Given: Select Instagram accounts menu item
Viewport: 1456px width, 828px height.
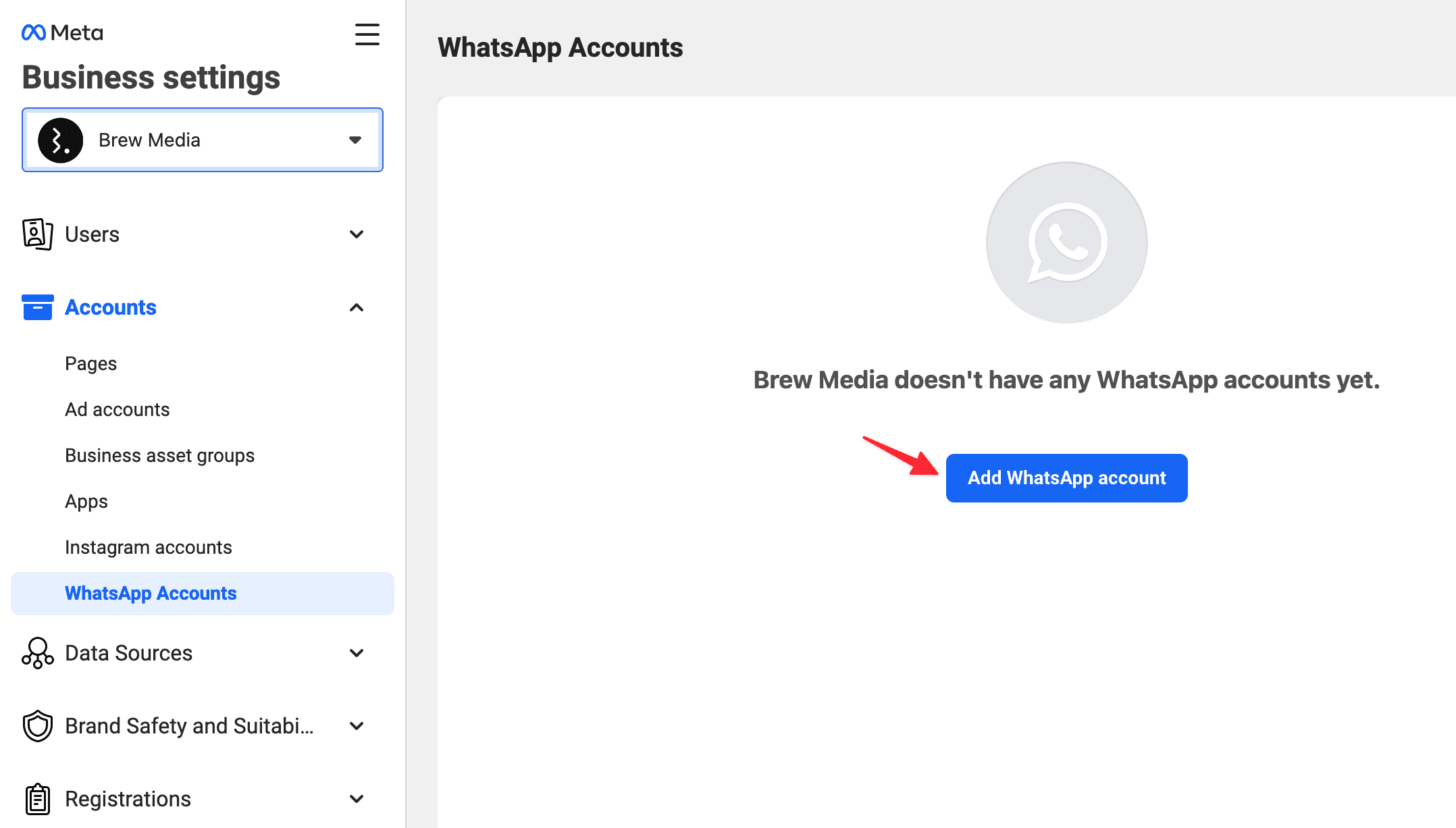Looking at the screenshot, I should 148,548.
